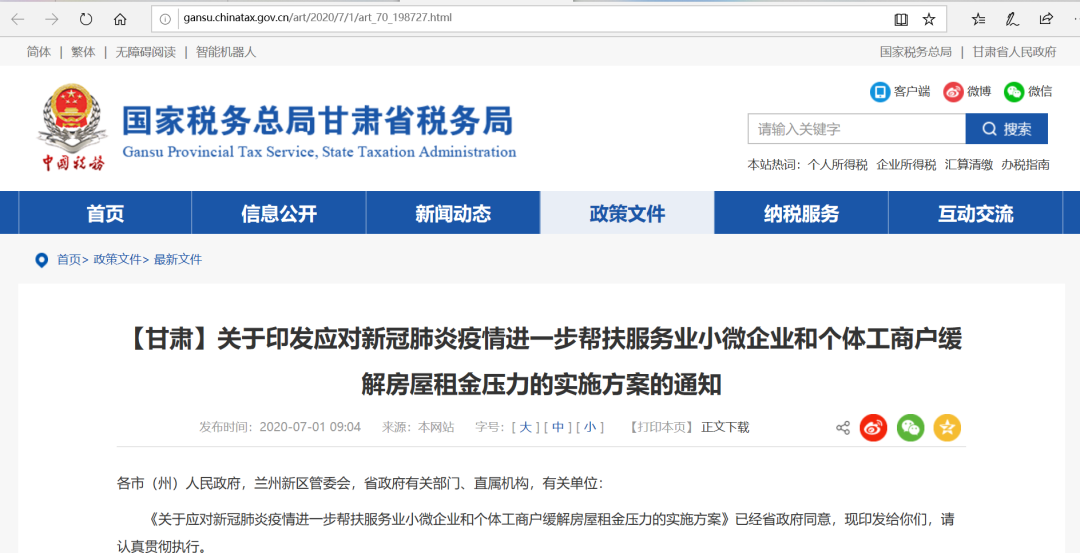Click hot word 办税指南

click(1026, 165)
